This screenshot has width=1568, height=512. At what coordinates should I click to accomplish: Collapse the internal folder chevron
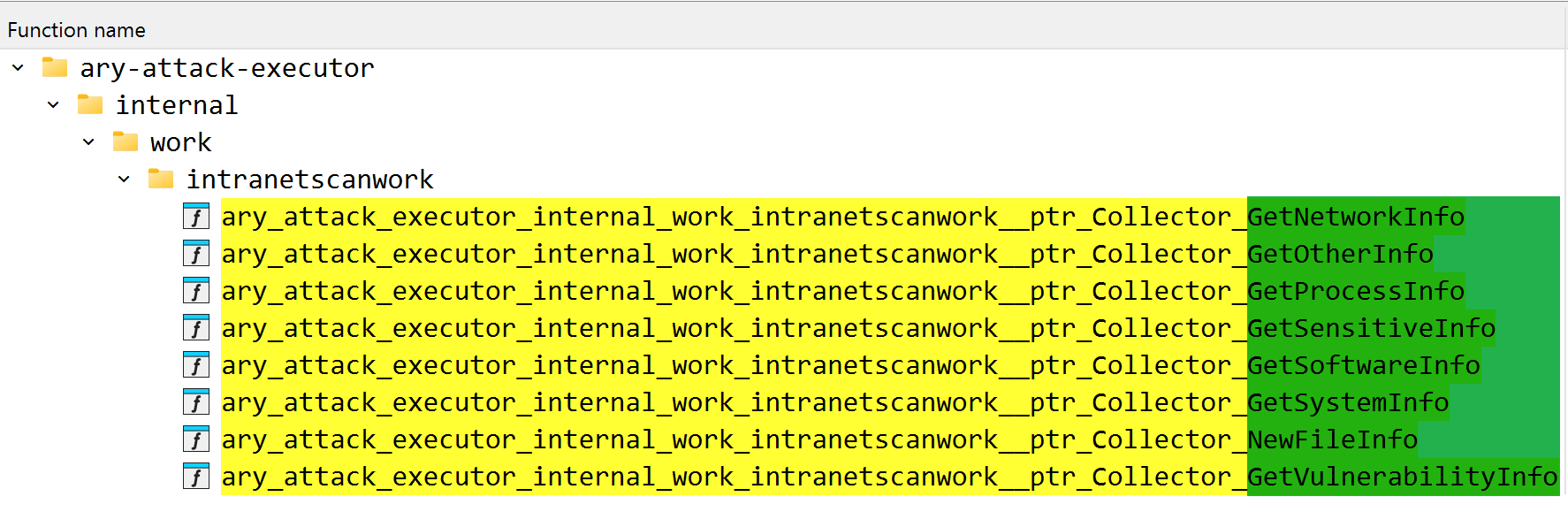coord(53,105)
